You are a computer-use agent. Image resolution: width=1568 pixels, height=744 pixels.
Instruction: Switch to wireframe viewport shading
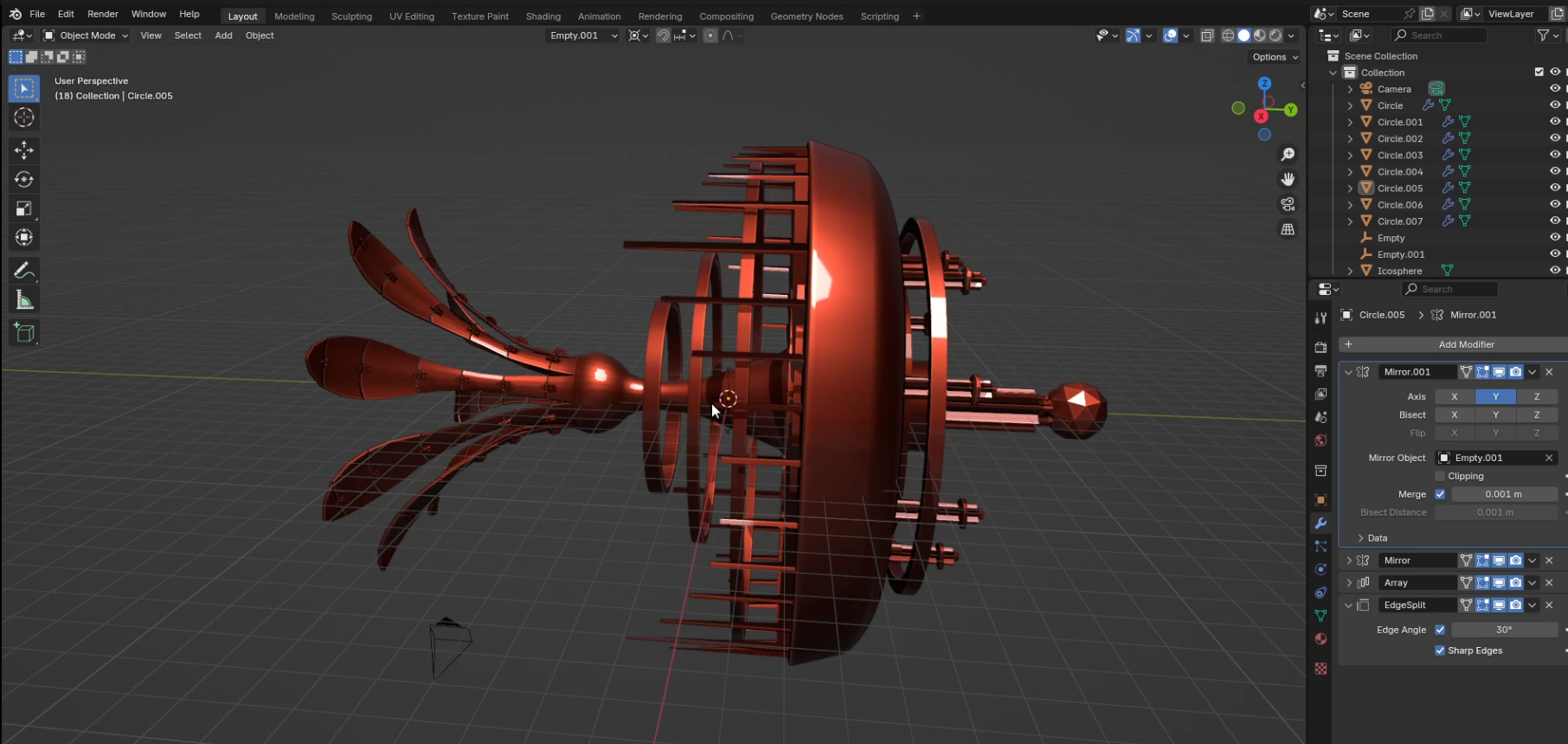(x=1228, y=35)
